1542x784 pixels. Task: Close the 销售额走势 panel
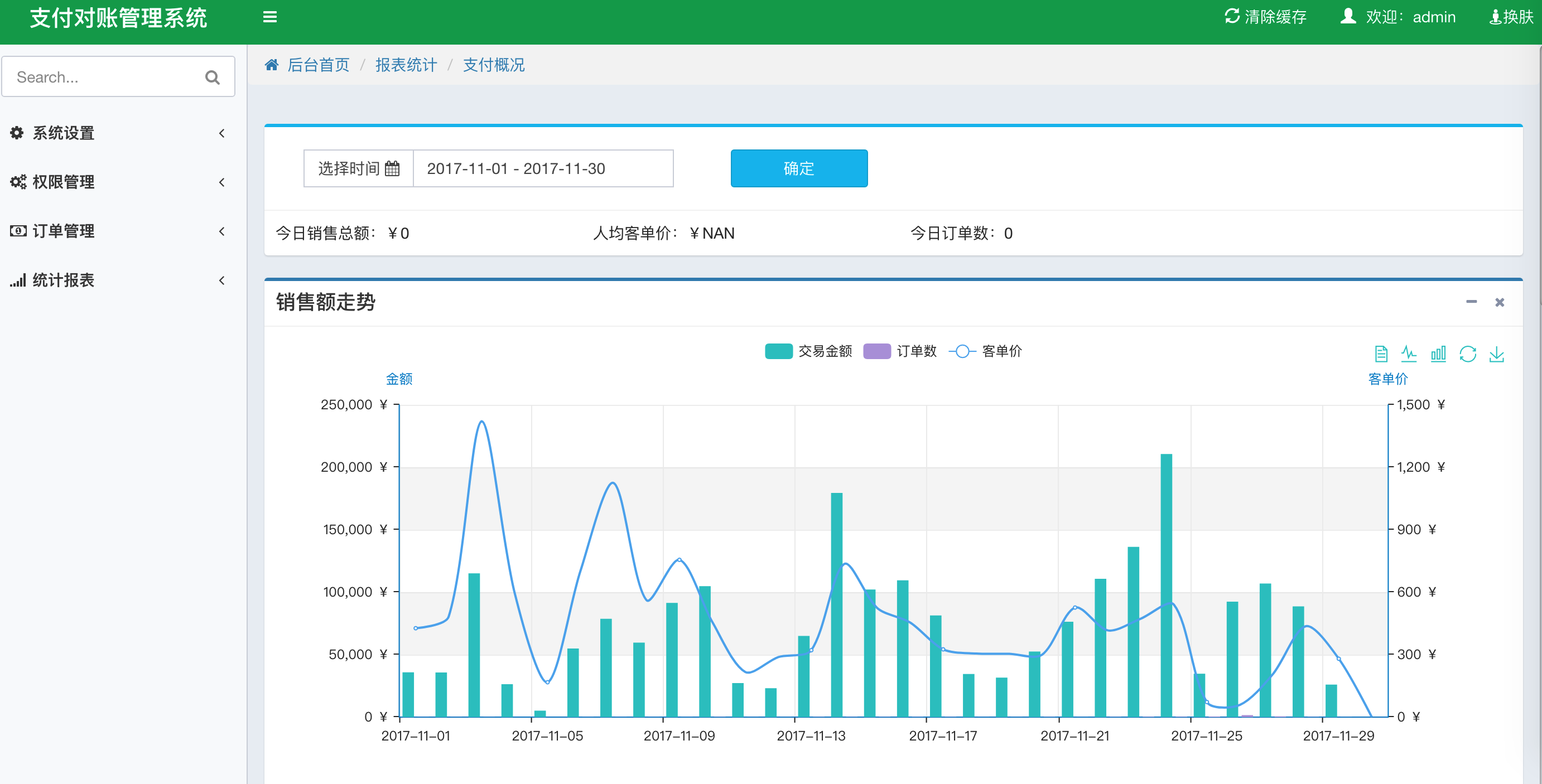click(x=1500, y=302)
